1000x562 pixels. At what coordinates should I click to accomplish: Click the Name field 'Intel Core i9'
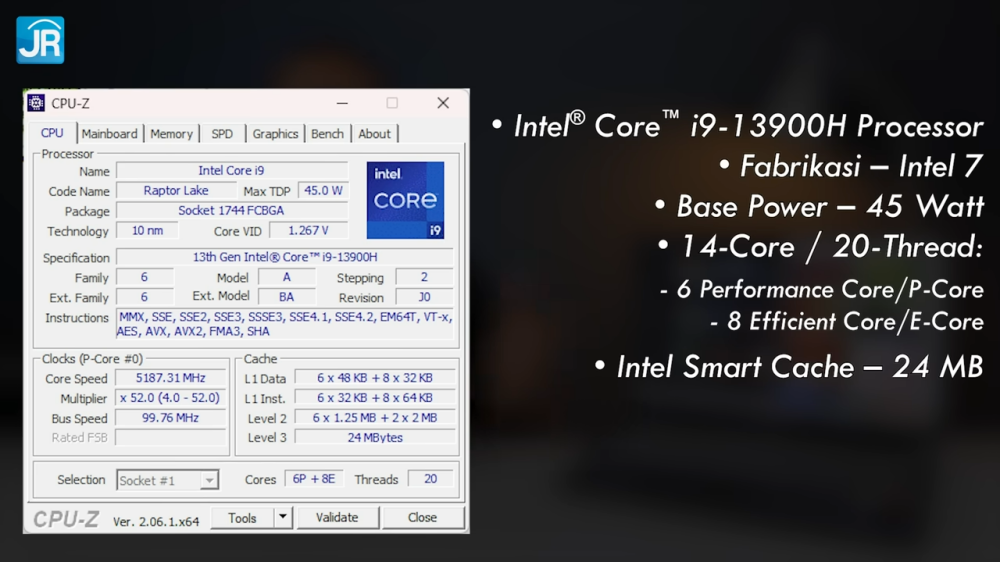[x=232, y=171]
